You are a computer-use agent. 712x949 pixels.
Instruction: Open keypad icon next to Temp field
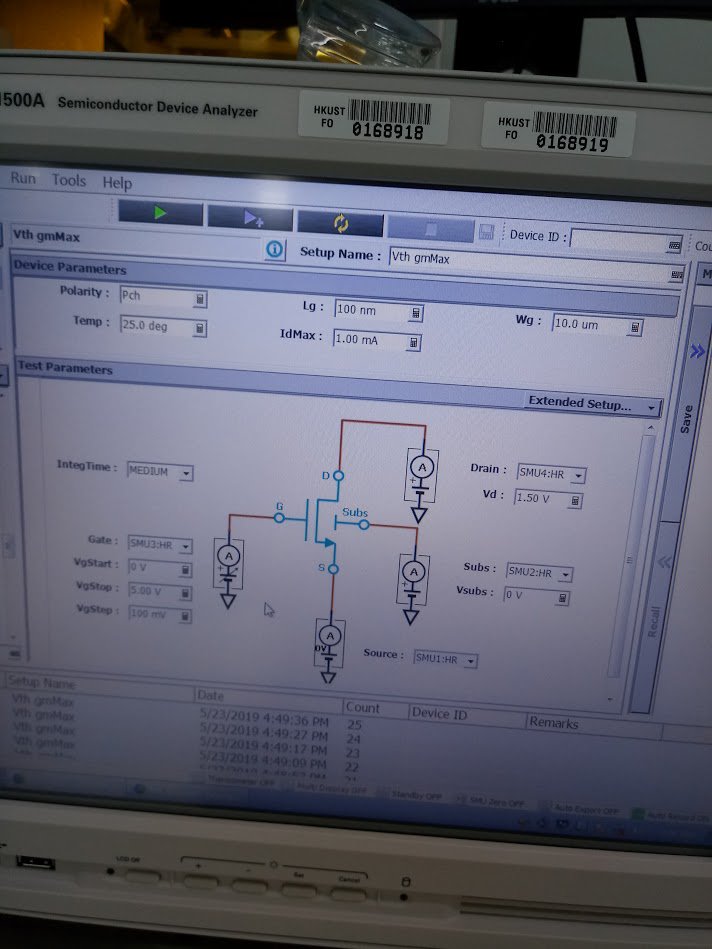tap(200, 328)
